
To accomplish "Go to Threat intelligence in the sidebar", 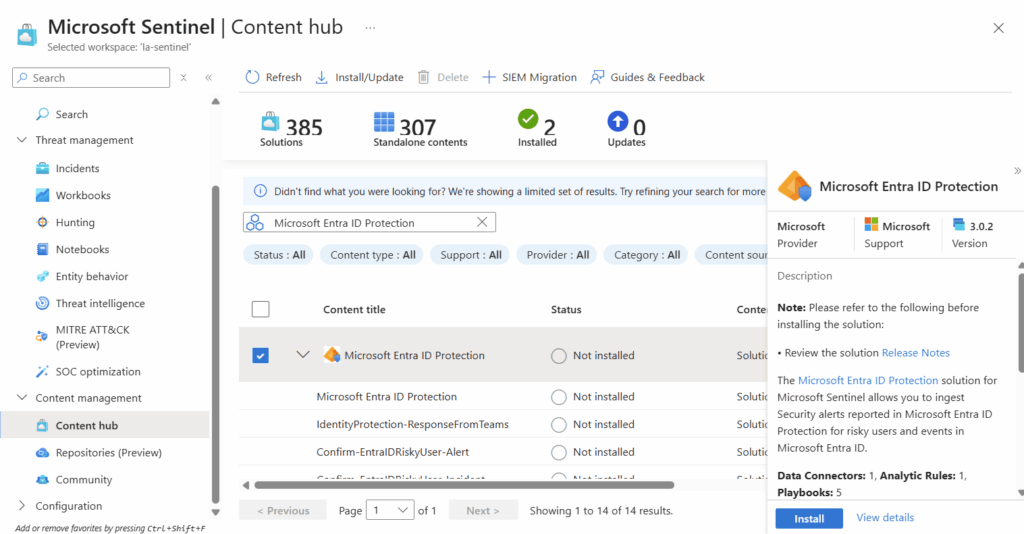I will click(100, 304).
